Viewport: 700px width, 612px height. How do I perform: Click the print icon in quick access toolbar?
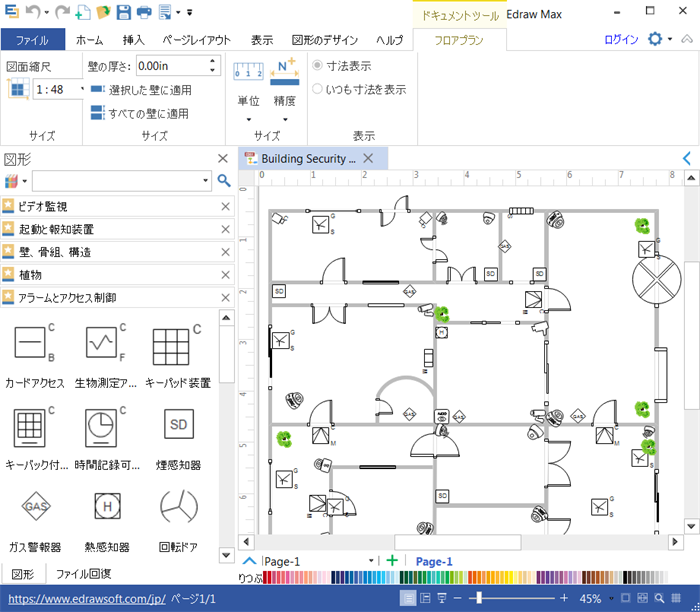coord(144,13)
